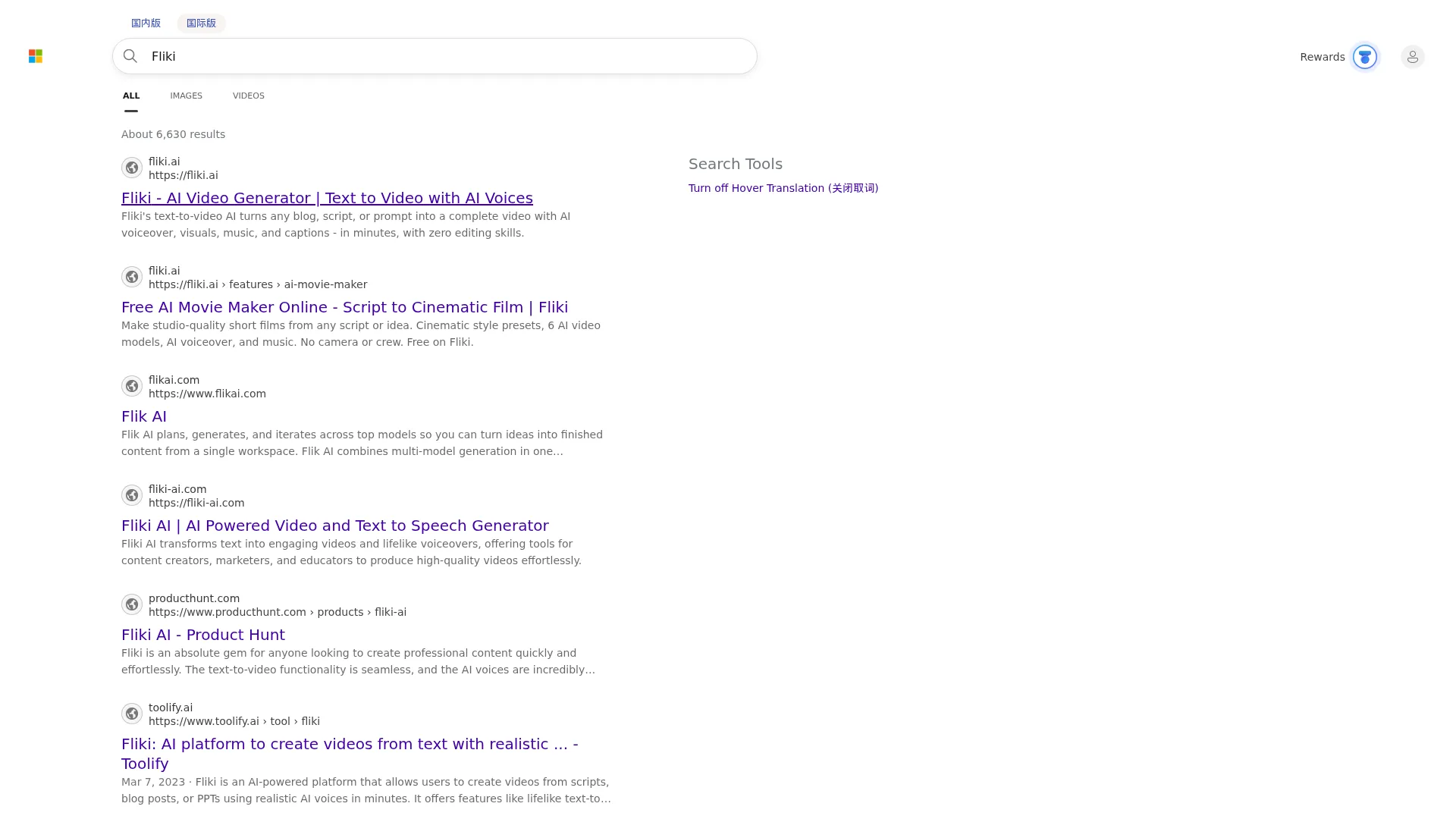Click globe icon beside flikai.com result
Viewport: 1456px width, 819px height.
pos(132,386)
